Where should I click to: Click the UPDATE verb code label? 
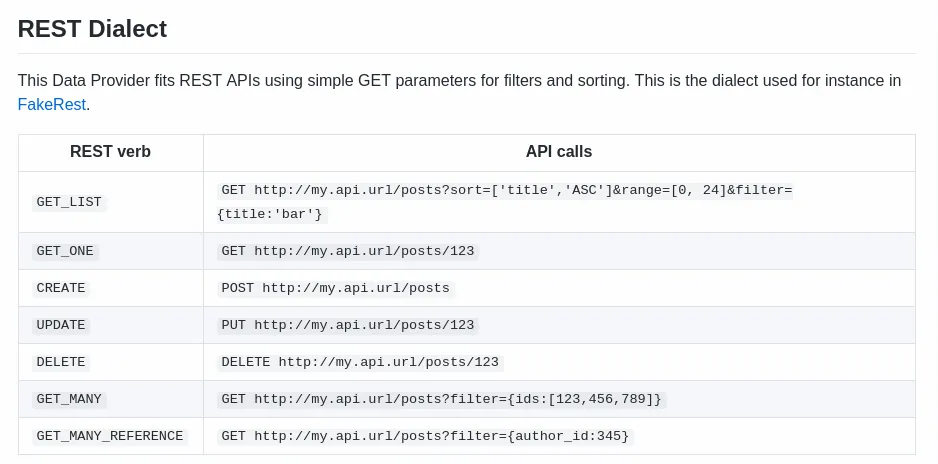tap(61, 325)
